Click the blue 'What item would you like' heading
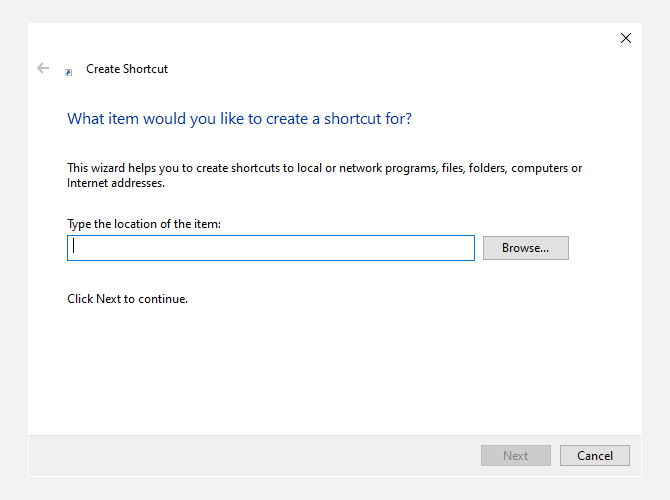Viewport: 670px width, 500px height. 239,118
